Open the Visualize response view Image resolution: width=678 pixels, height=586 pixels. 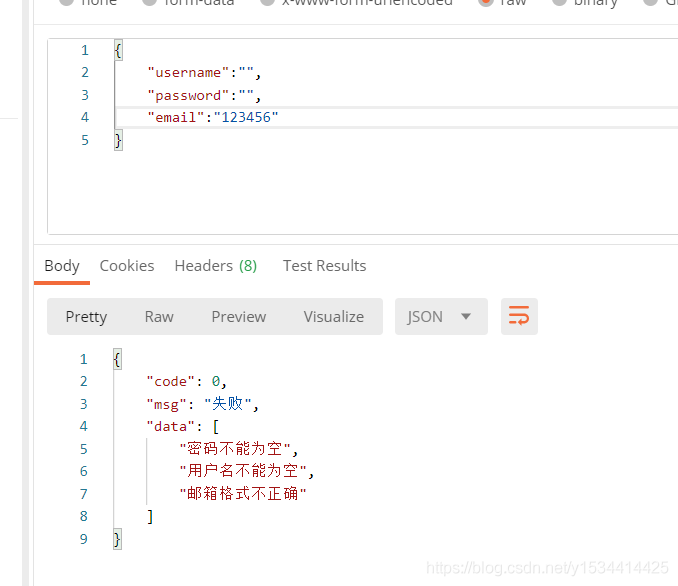pos(333,317)
